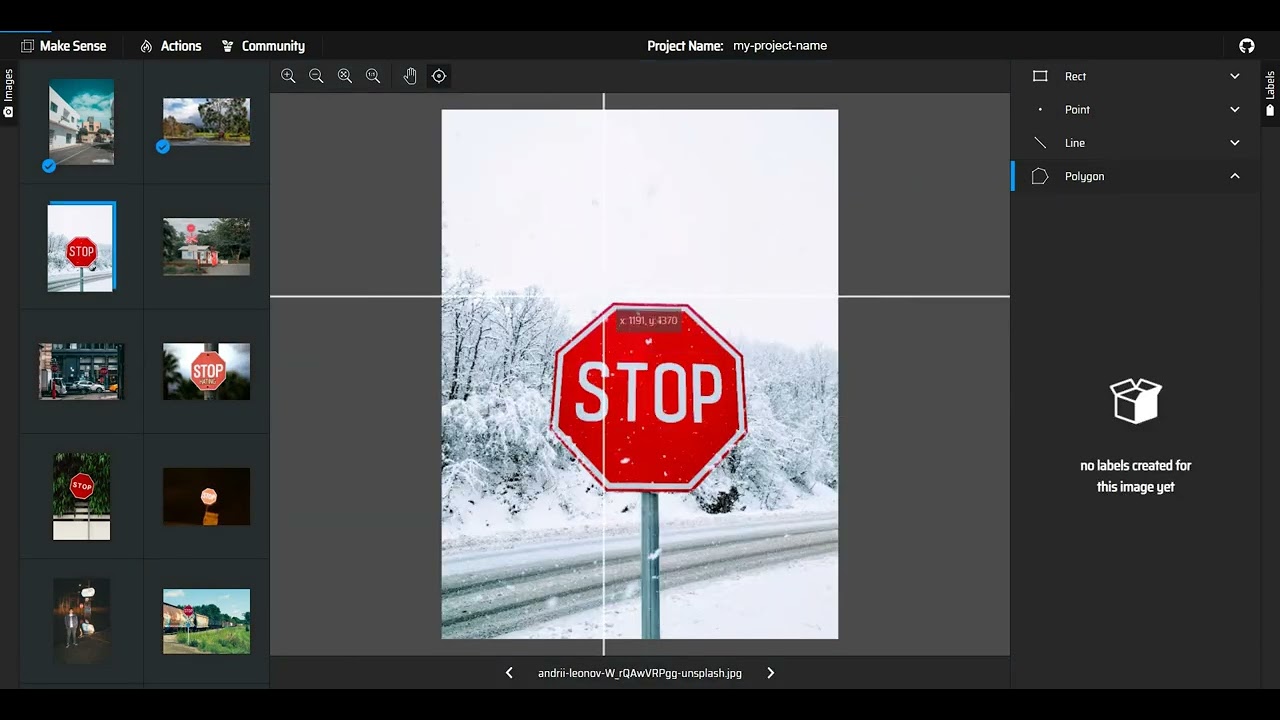The height and width of the screenshot is (720, 1280).
Task: Select the dark night stop sign thumbnail
Action: click(x=206, y=496)
